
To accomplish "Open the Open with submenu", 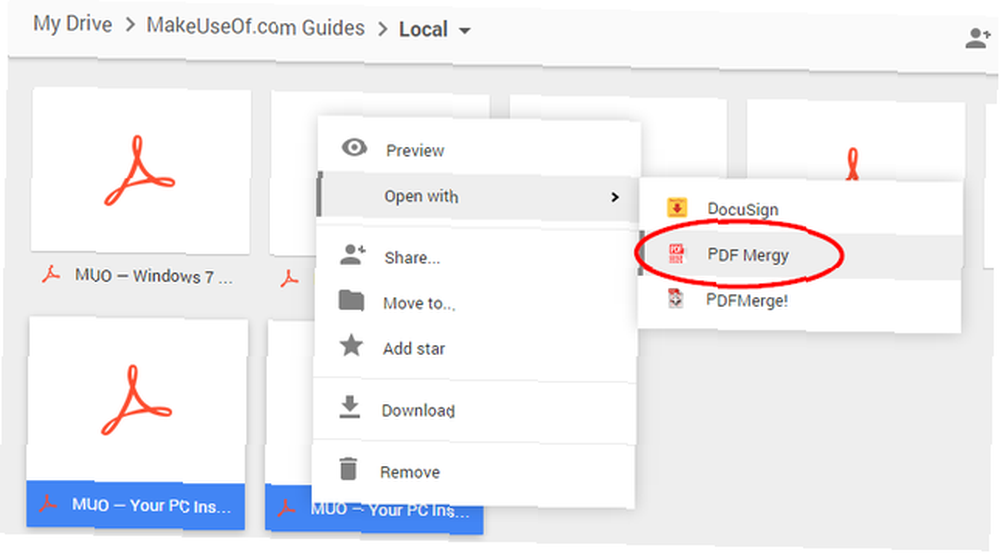I will coord(478,196).
